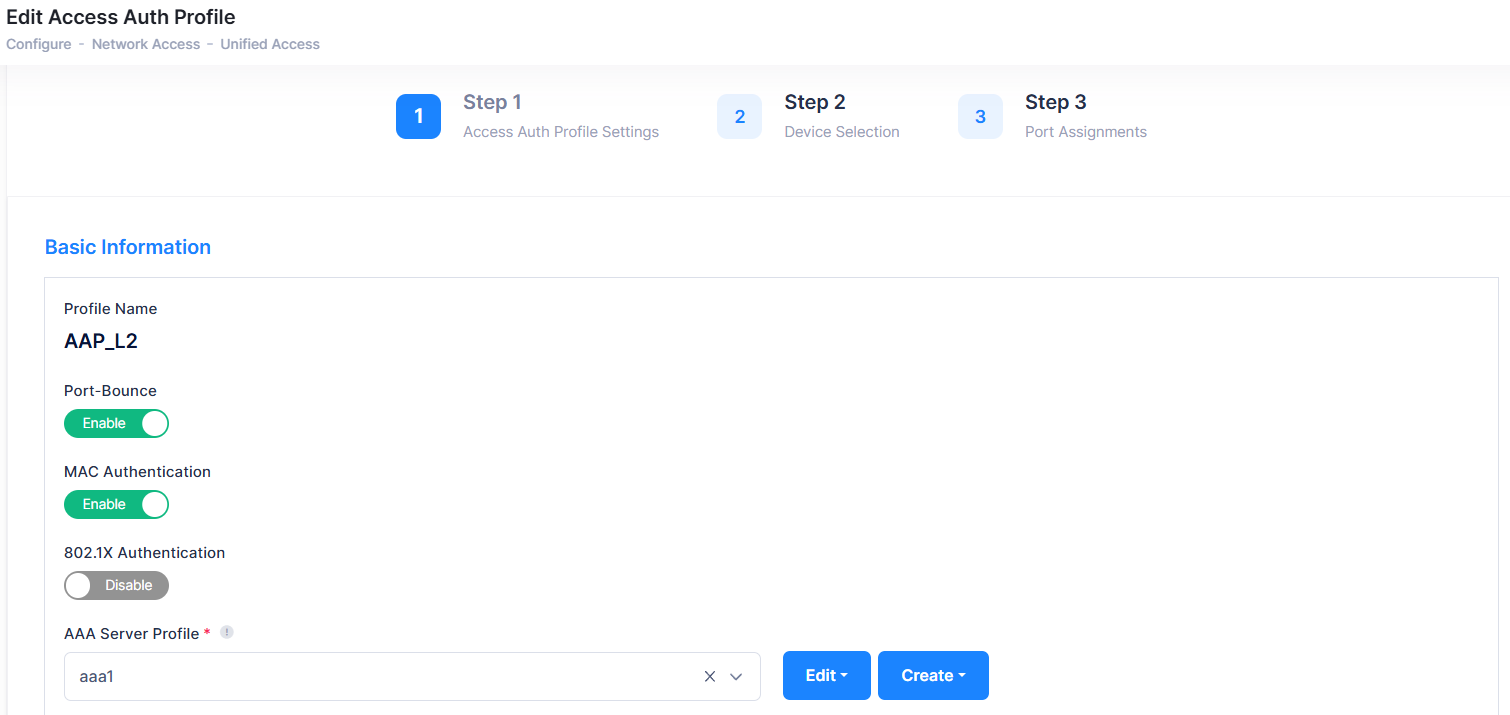Click the MAC Authentication toggle knob circle

154,504
